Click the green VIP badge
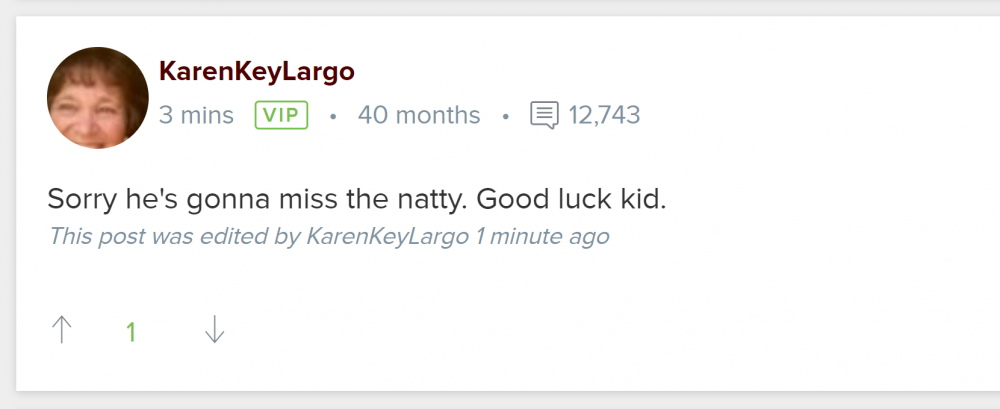The image size is (1000, 409). (x=282, y=115)
